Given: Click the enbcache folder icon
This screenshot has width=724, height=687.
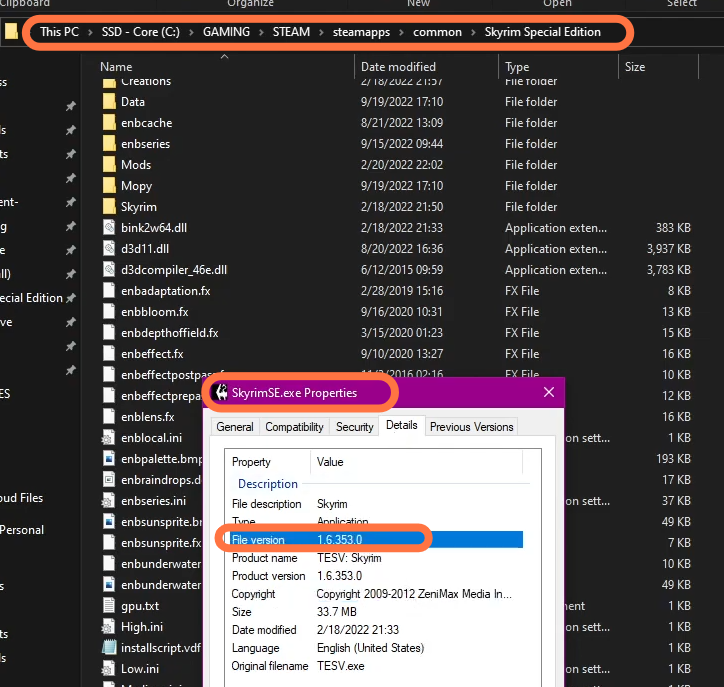Looking at the screenshot, I should coord(109,123).
